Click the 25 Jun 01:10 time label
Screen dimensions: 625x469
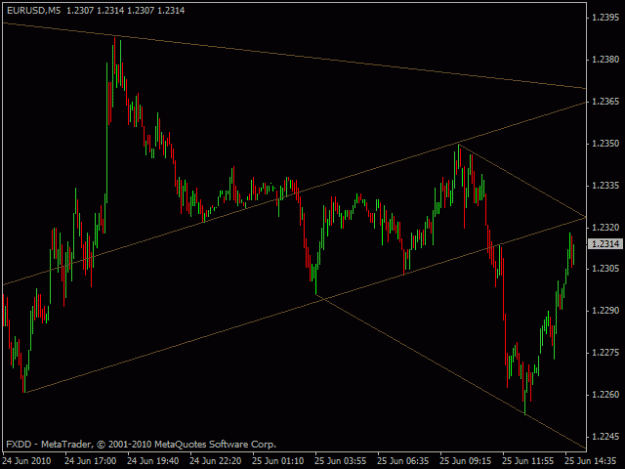(278, 461)
